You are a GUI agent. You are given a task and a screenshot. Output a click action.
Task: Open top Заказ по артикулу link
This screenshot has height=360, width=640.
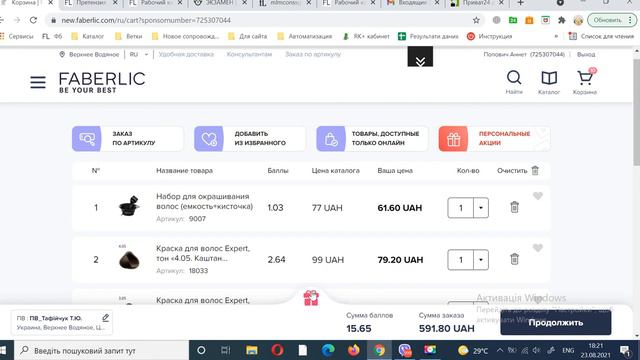313,54
